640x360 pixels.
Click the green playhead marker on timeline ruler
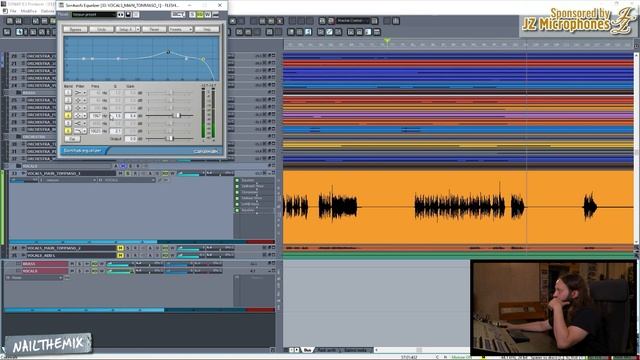click(x=387, y=41)
